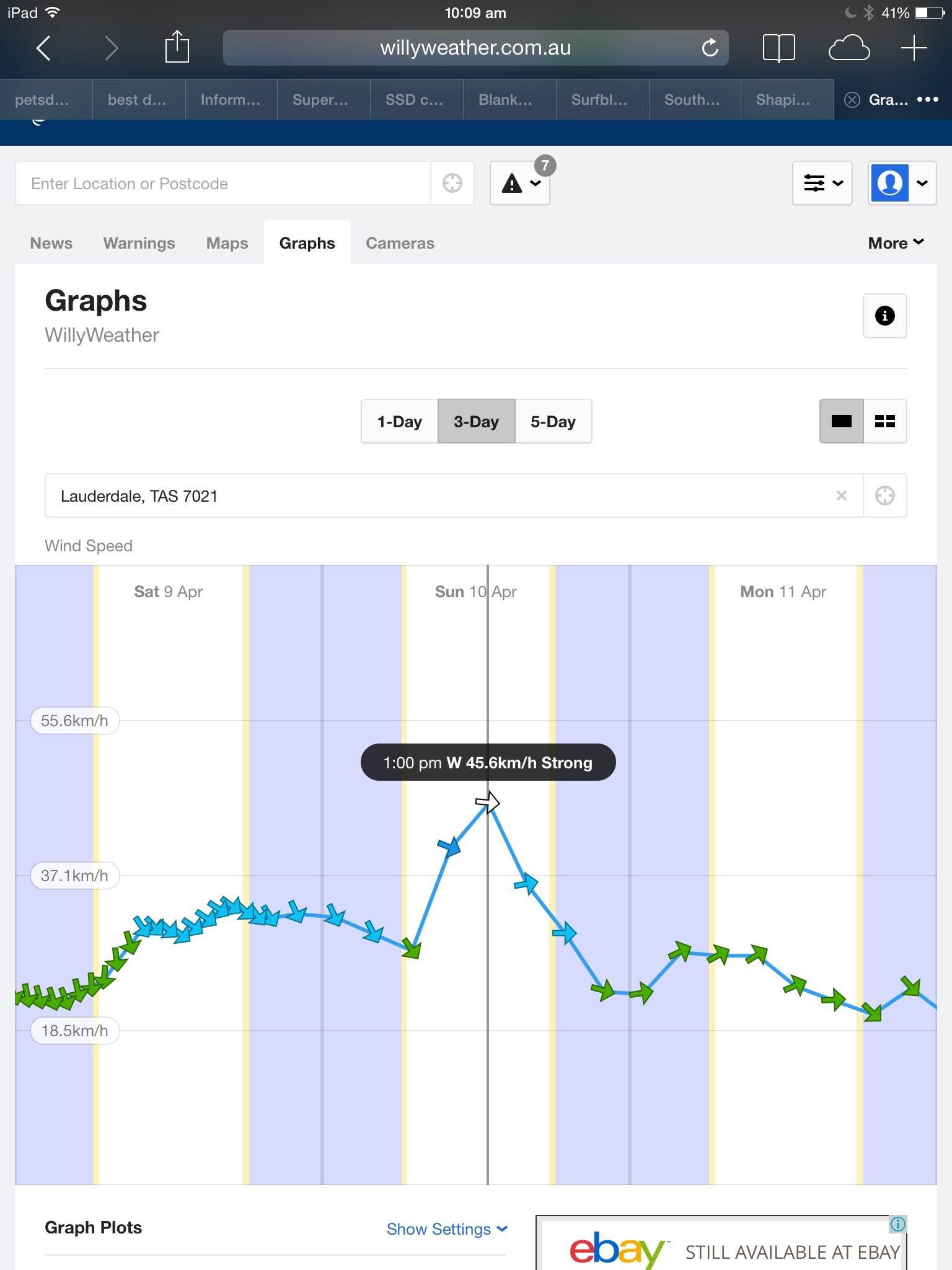Add a new Safari tab

coord(914,48)
